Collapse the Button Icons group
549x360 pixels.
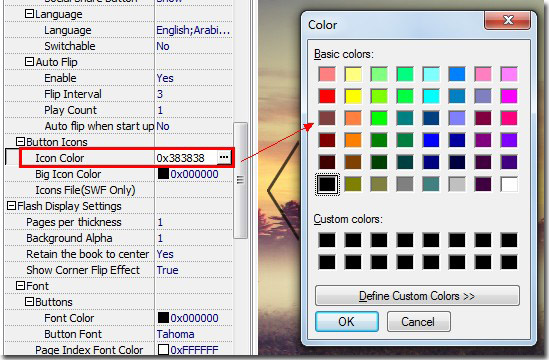coord(20,141)
